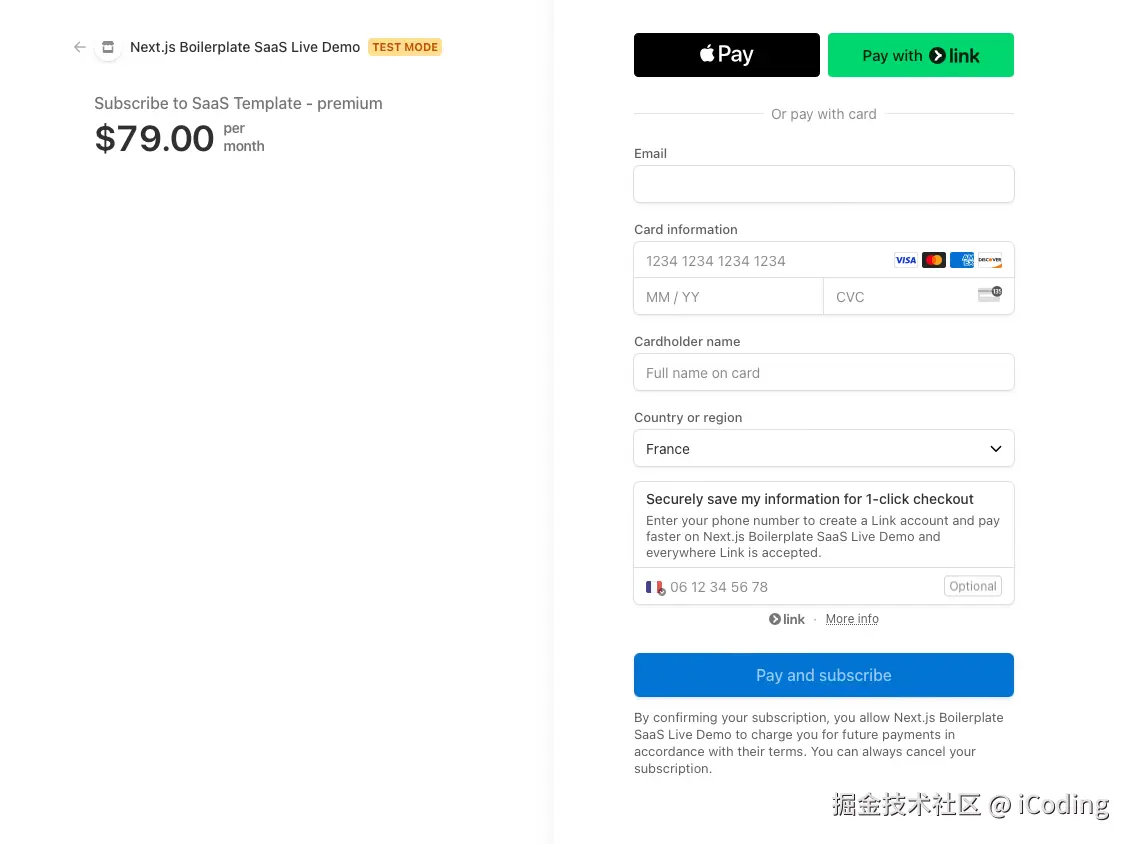Click the France dropdown chevron arrow
Viewport: 1132px width, 844px height.
click(x=996, y=449)
